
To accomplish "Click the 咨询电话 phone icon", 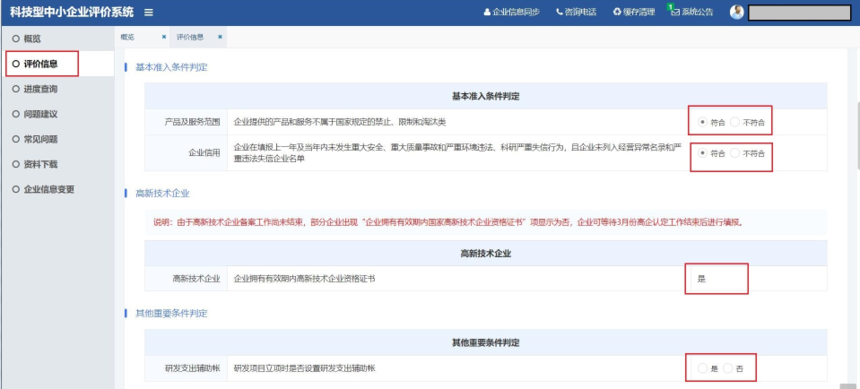I will (559, 12).
